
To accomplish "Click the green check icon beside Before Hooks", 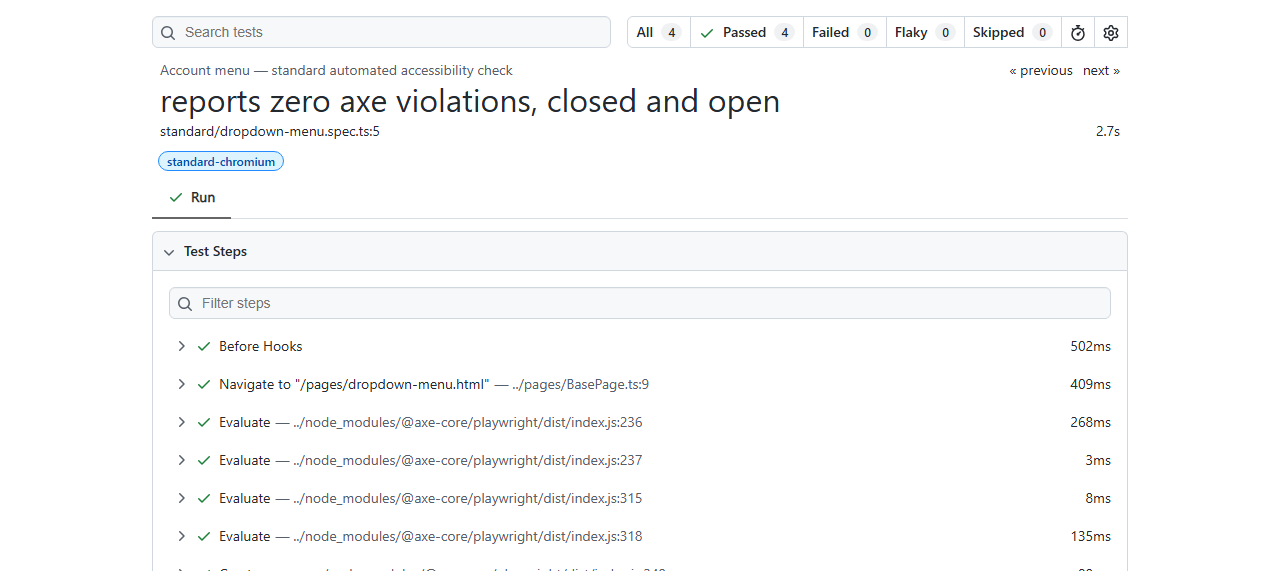I will [204, 346].
